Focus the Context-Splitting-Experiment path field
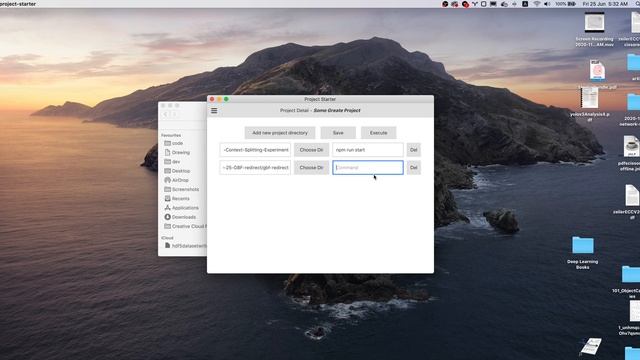This screenshot has width=640, height=360. [255, 150]
